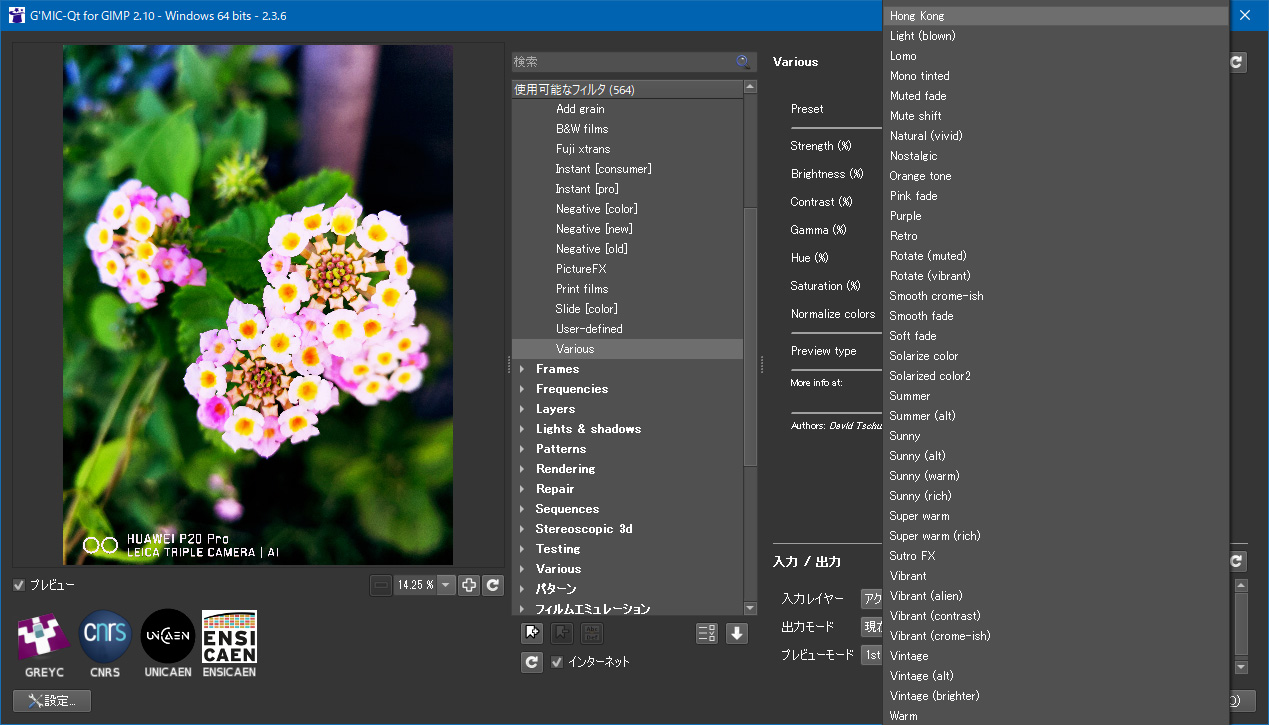
Task: Zoom in with the plus icon
Action: coord(469,585)
